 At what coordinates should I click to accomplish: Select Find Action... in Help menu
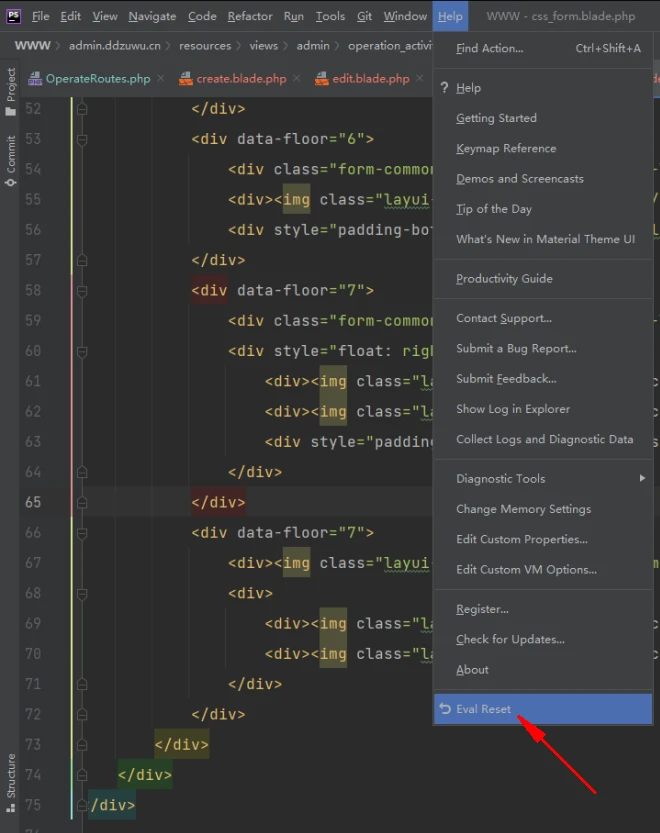(x=489, y=48)
